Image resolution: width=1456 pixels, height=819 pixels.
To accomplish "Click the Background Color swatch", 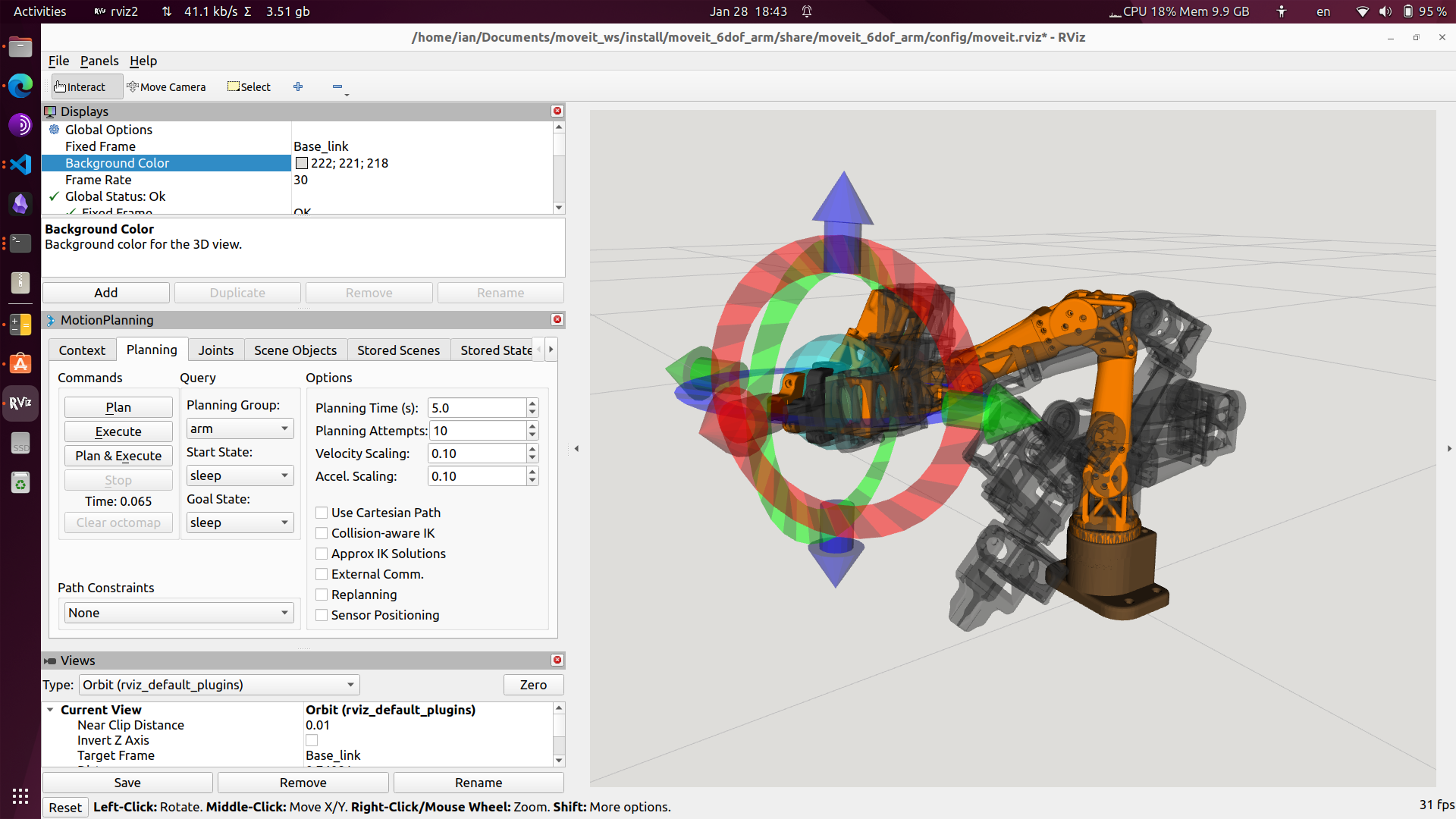I will (x=302, y=163).
